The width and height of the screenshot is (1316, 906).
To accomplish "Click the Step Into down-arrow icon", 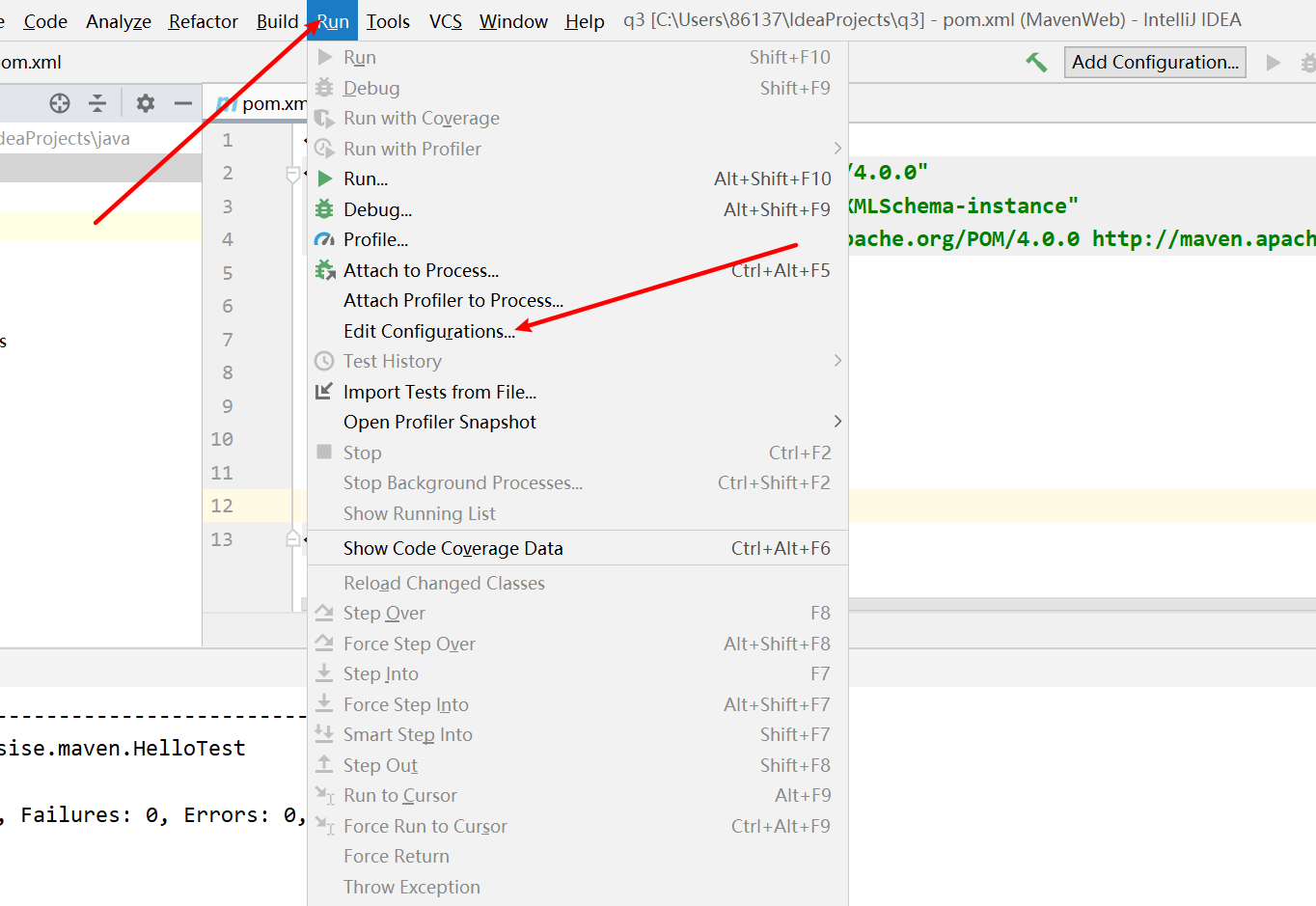I will (324, 673).
